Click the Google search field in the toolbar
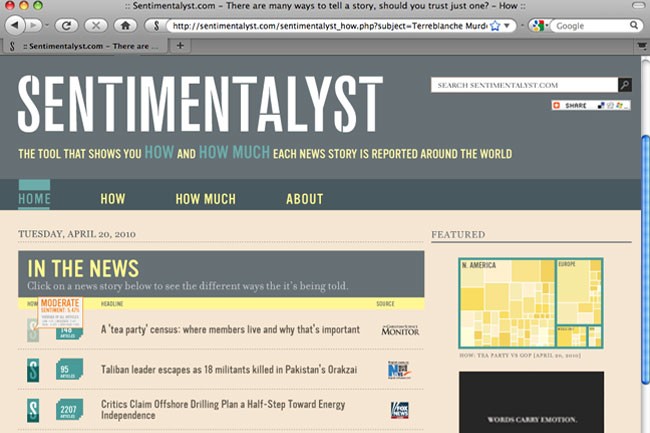Screen dimensions: 650x433 [x=591, y=26]
